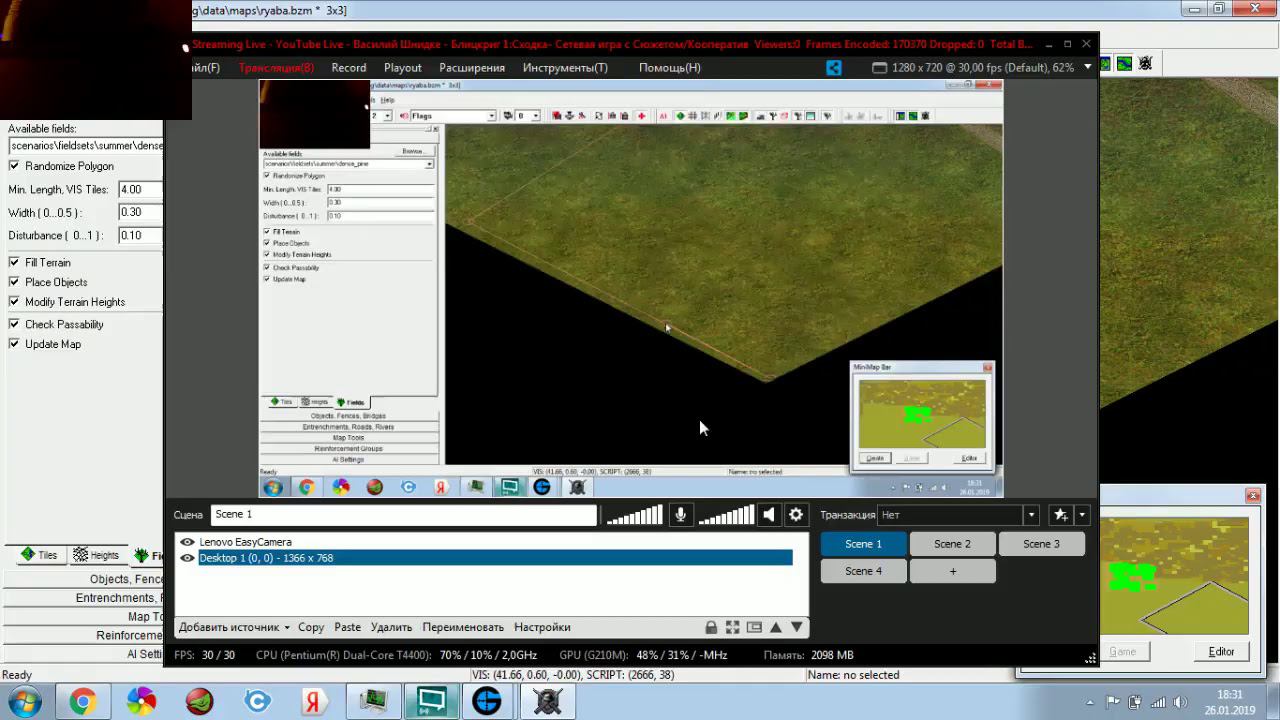Uncheck Place Objects option
The image size is (1280, 720).
click(14, 282)
